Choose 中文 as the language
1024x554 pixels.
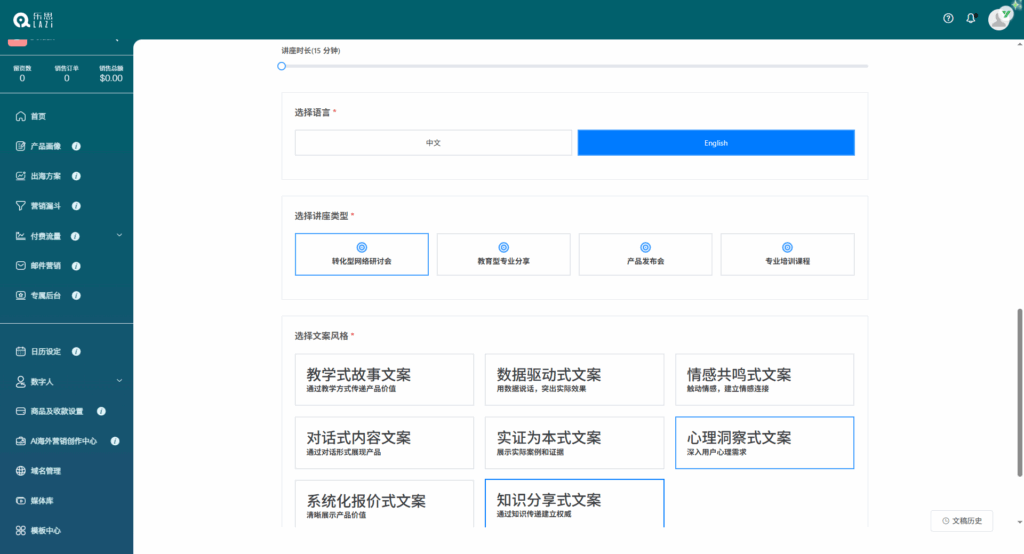click(x=433, y=143)
